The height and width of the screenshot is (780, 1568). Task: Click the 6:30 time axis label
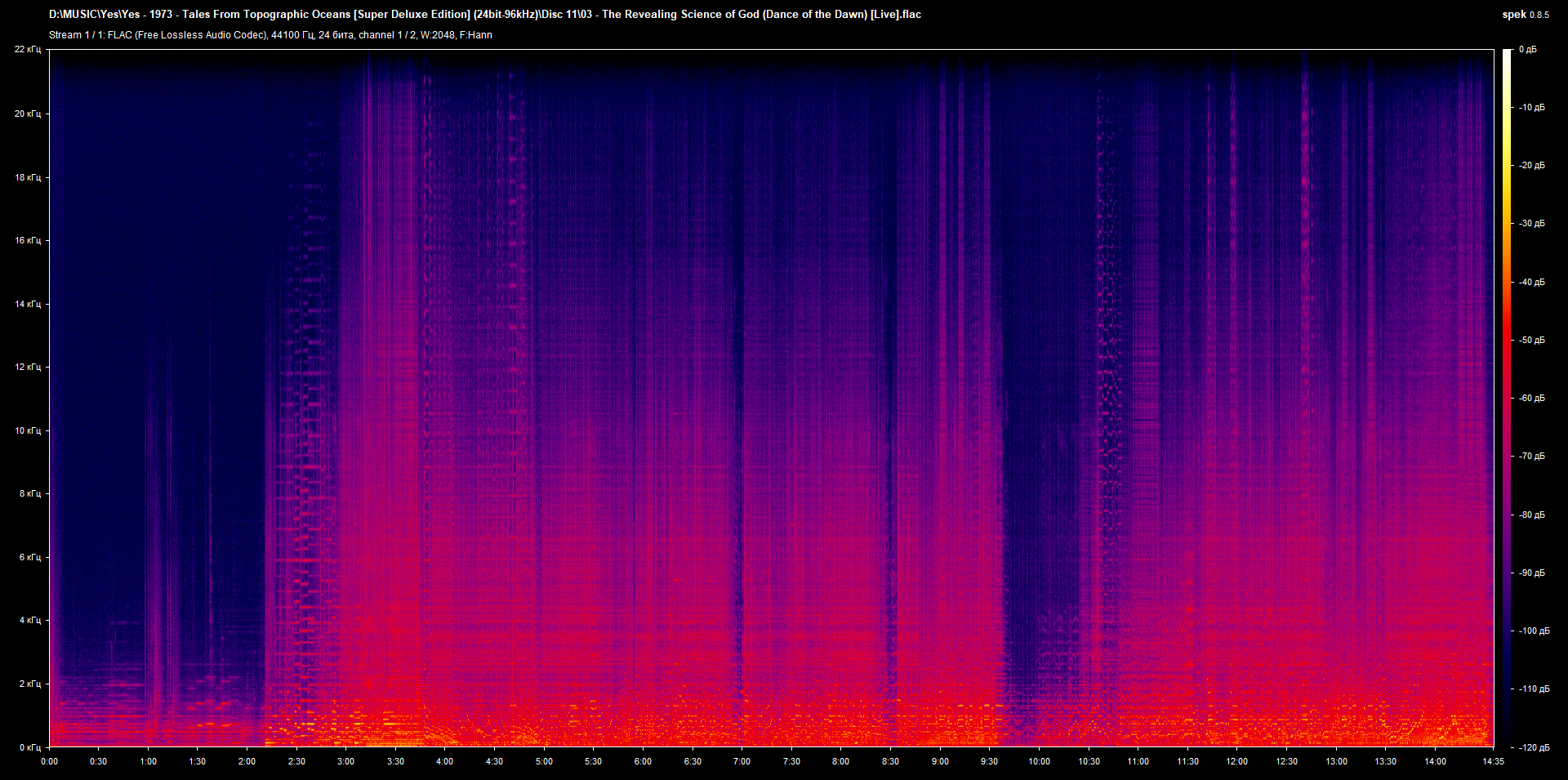click(693, 761)
